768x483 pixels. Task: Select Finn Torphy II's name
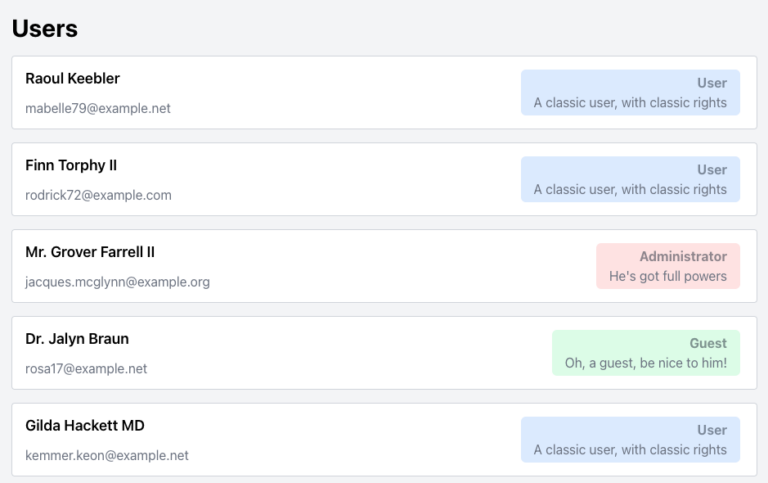(x=71, y=166)
